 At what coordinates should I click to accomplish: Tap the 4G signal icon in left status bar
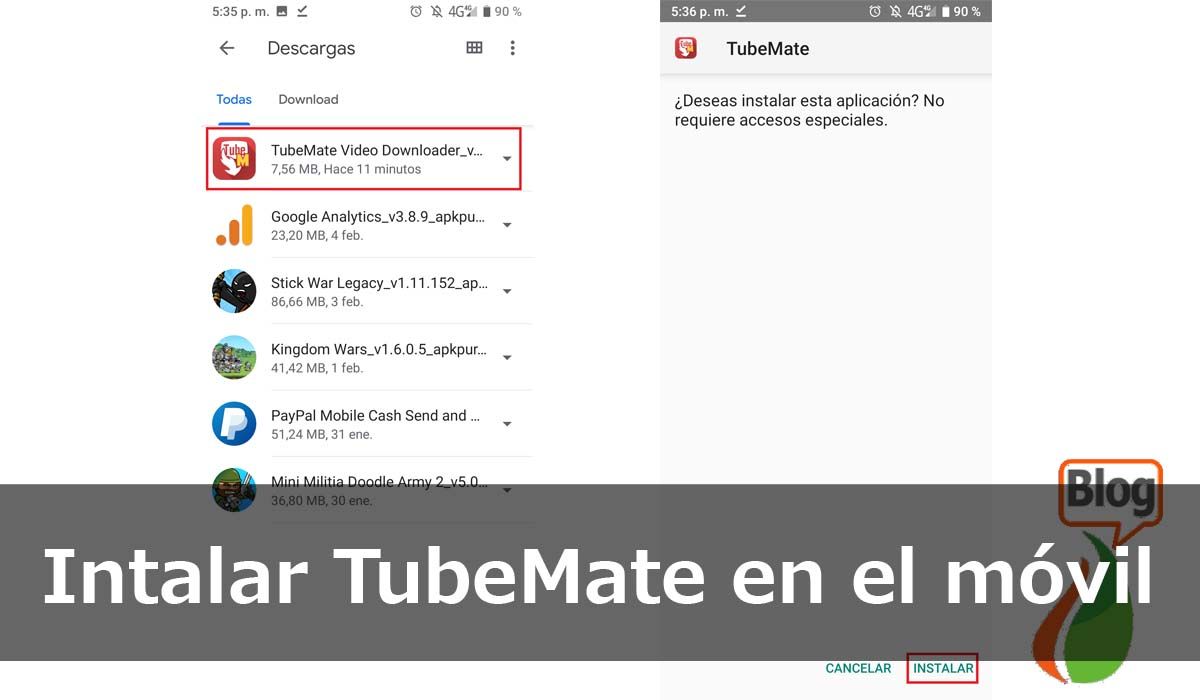click(x=462, y=12)
